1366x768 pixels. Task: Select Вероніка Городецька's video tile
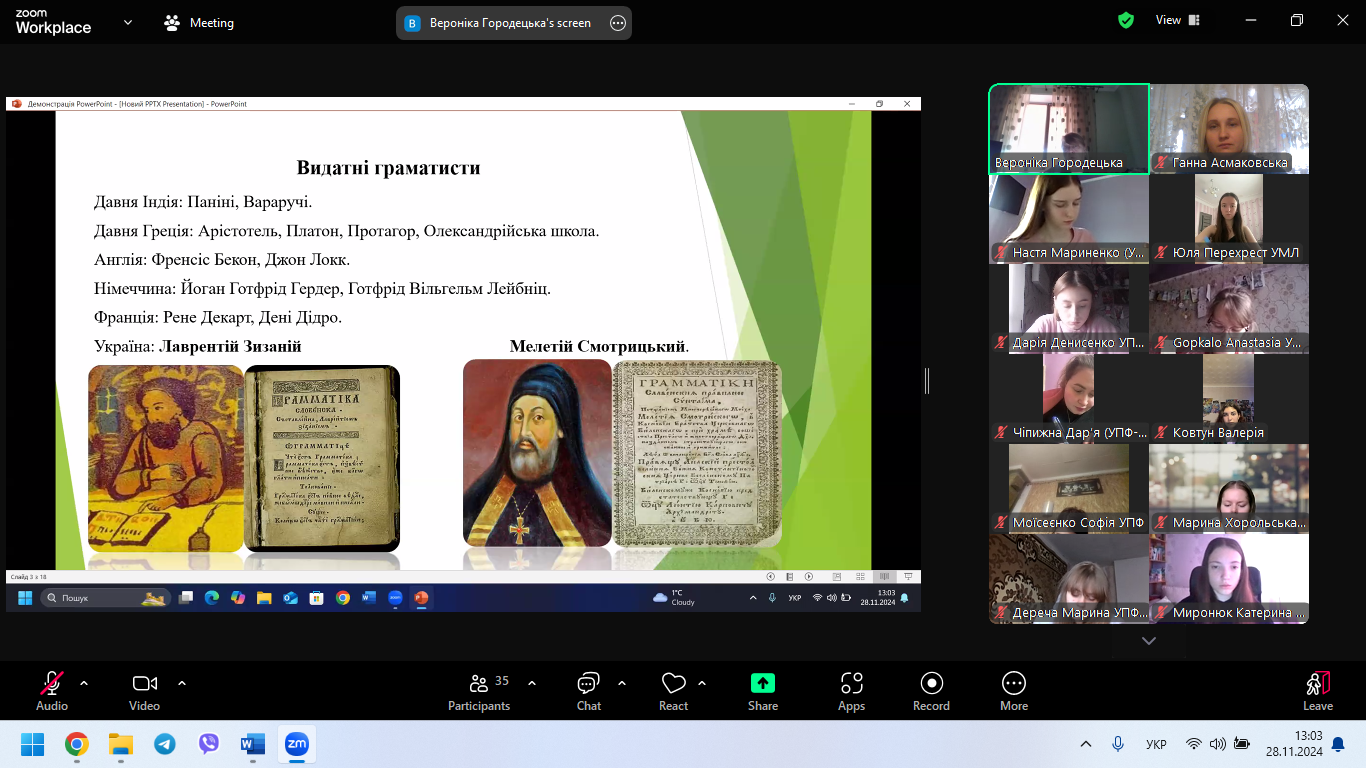point(1069,129)
